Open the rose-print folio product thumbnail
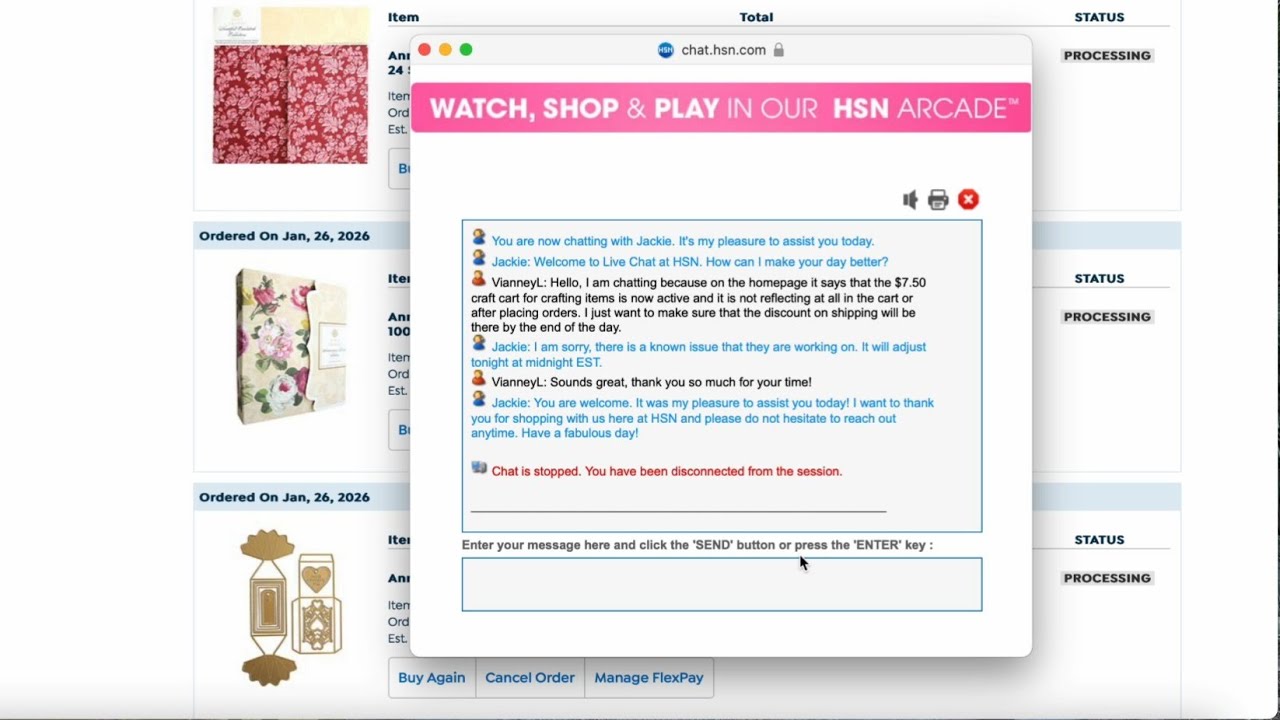This screenshot has width=1280, height=720. [290, 346]
